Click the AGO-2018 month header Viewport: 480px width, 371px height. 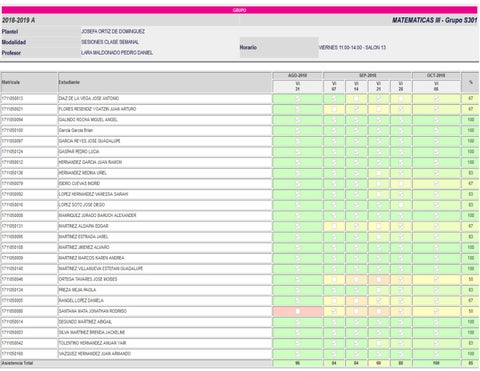coord(298,76)
